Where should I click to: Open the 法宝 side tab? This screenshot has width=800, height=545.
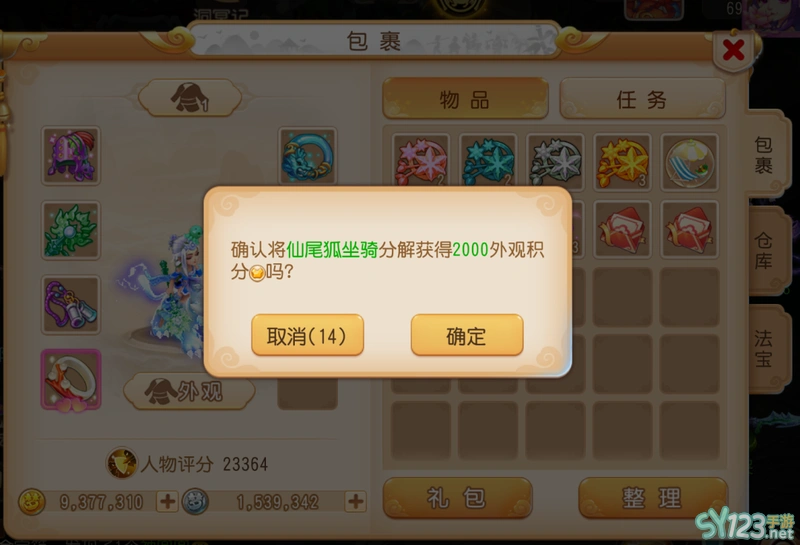click(764, 349)
